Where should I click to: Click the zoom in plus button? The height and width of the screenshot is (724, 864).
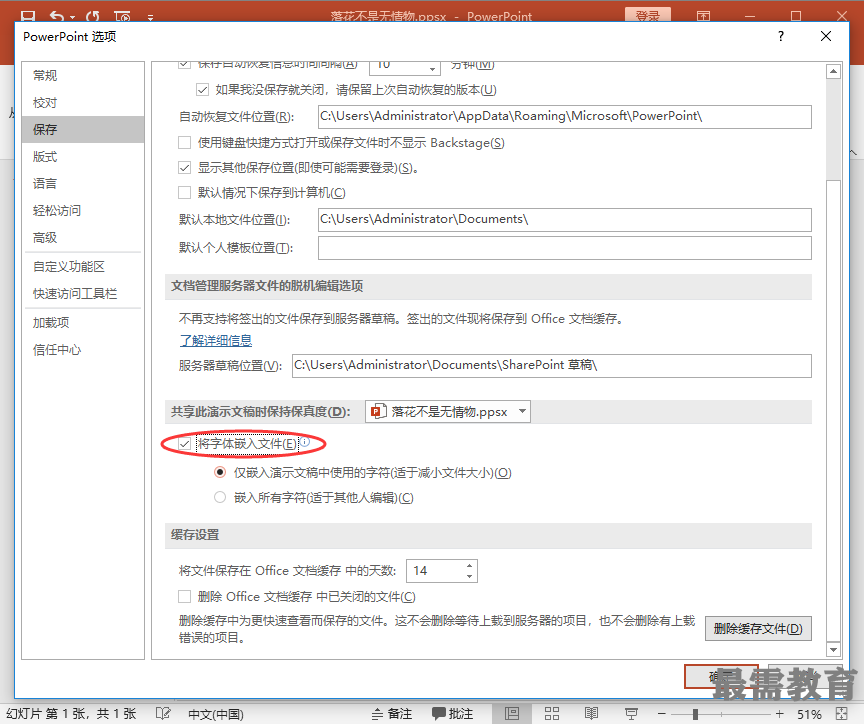(779, 714)
